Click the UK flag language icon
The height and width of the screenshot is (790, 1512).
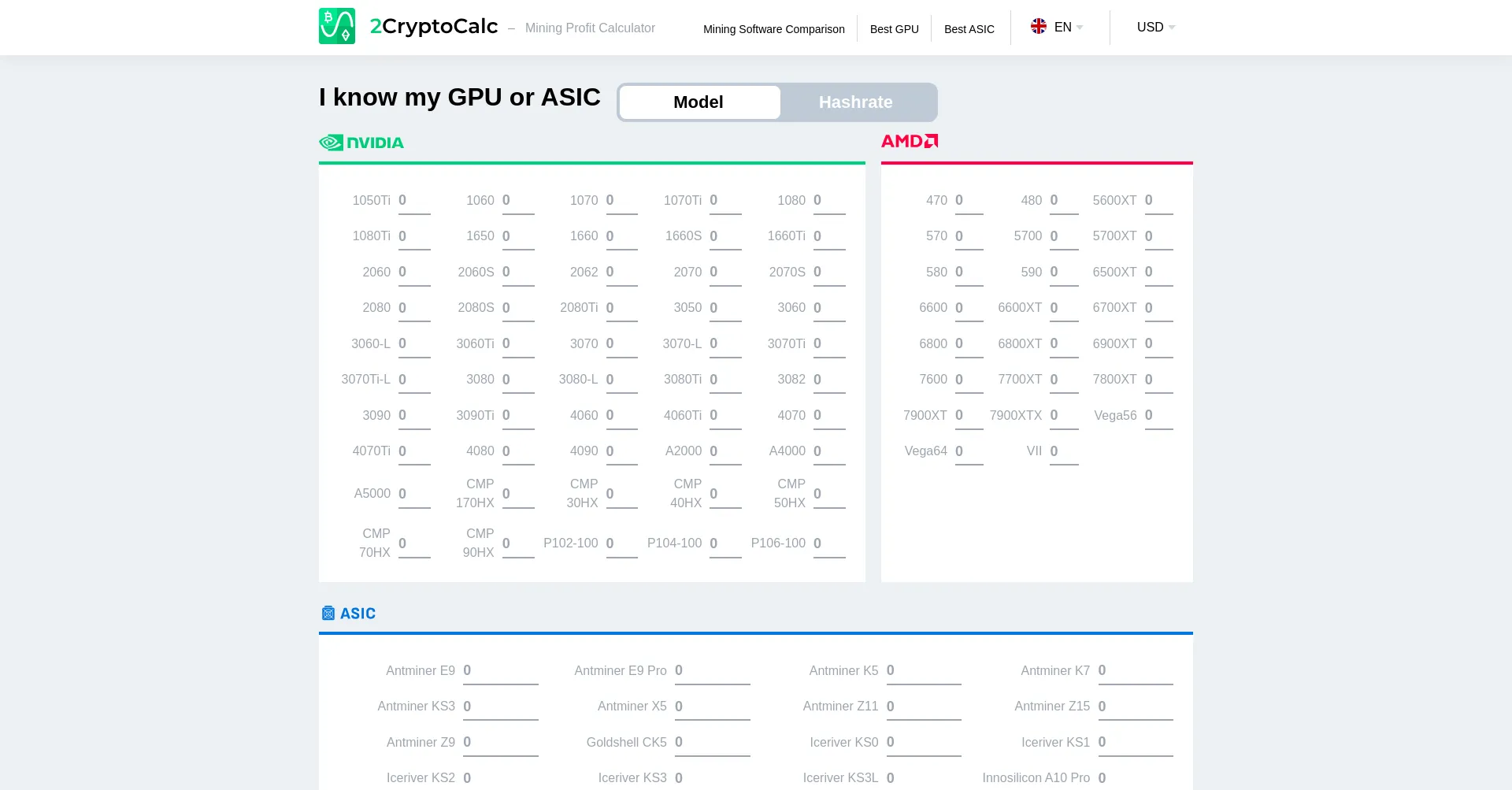pyautogui.click(x=1039, y=27)
